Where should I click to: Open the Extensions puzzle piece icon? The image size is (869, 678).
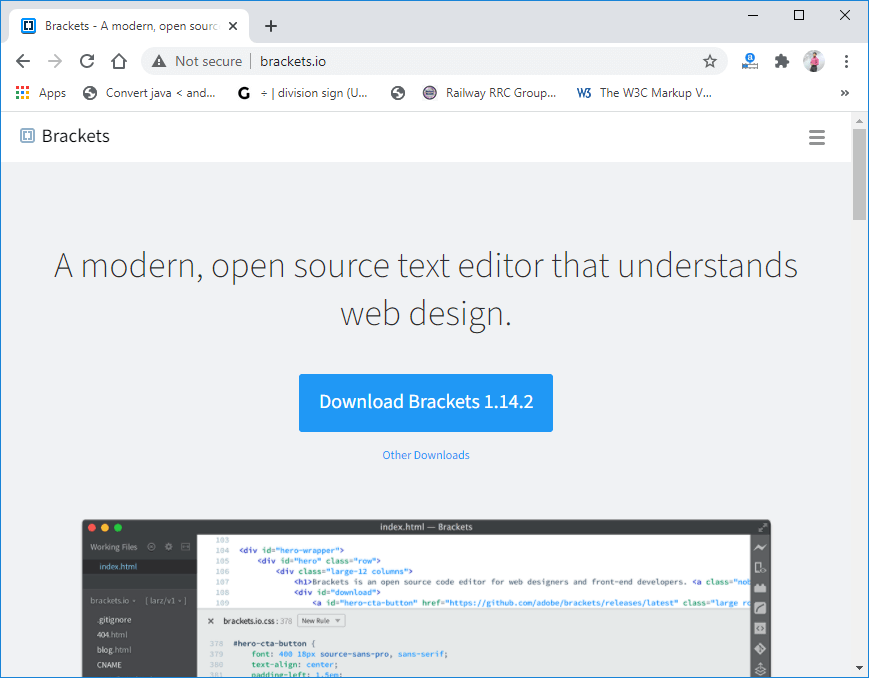(782, 61)
